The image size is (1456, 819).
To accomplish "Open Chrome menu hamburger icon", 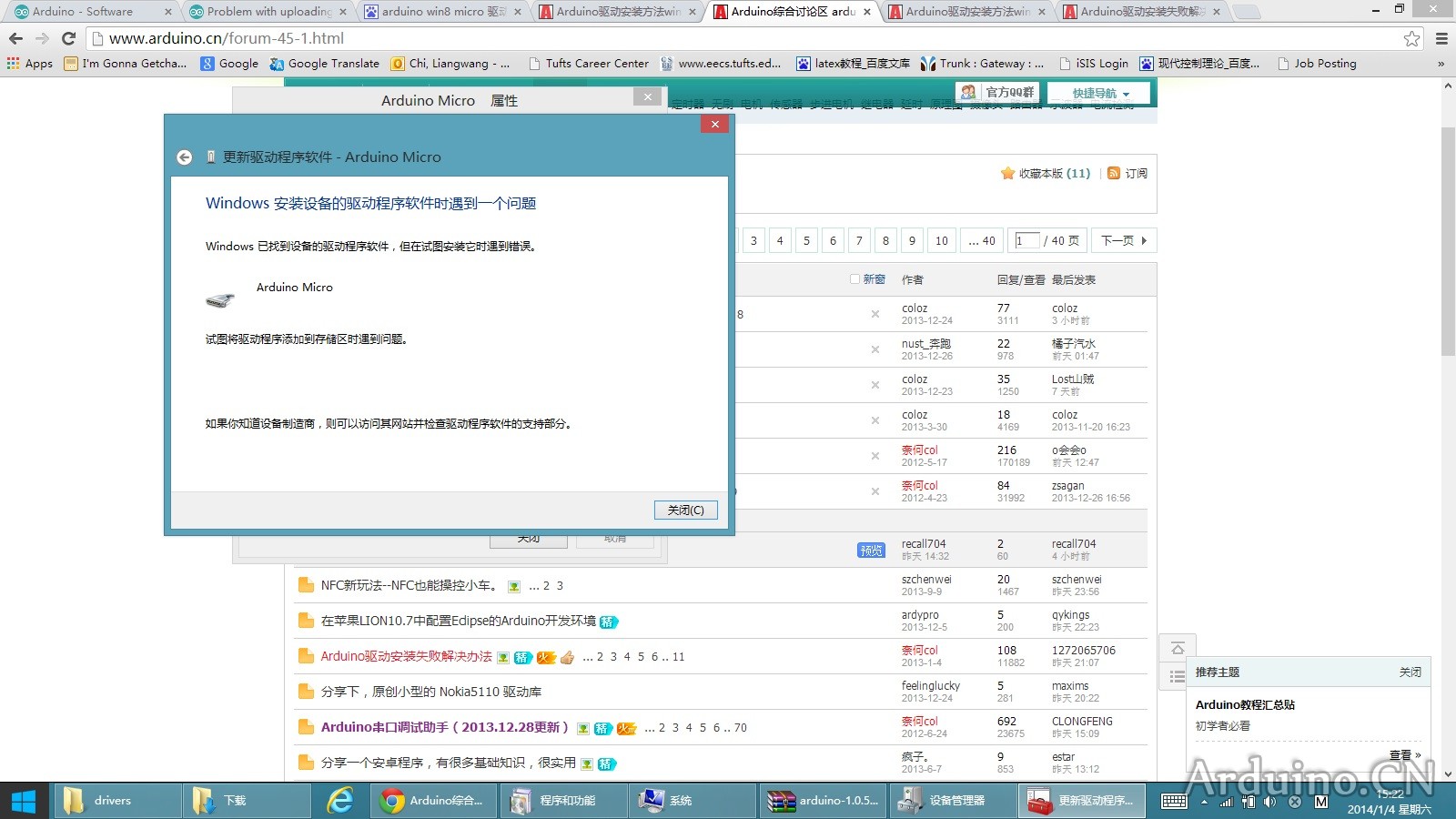I will coord(1441,38).
